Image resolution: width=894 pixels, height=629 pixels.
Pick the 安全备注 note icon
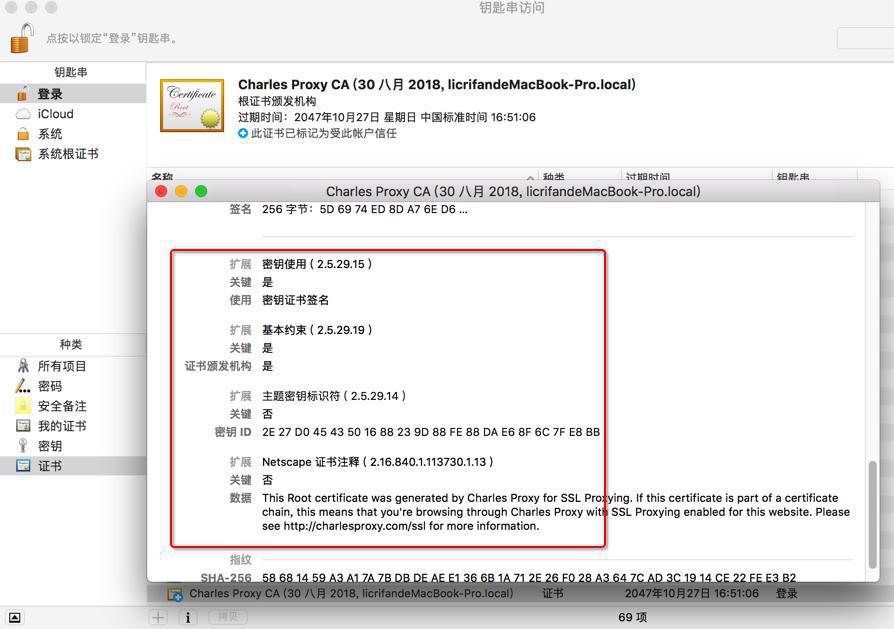(x=23, y=406)
